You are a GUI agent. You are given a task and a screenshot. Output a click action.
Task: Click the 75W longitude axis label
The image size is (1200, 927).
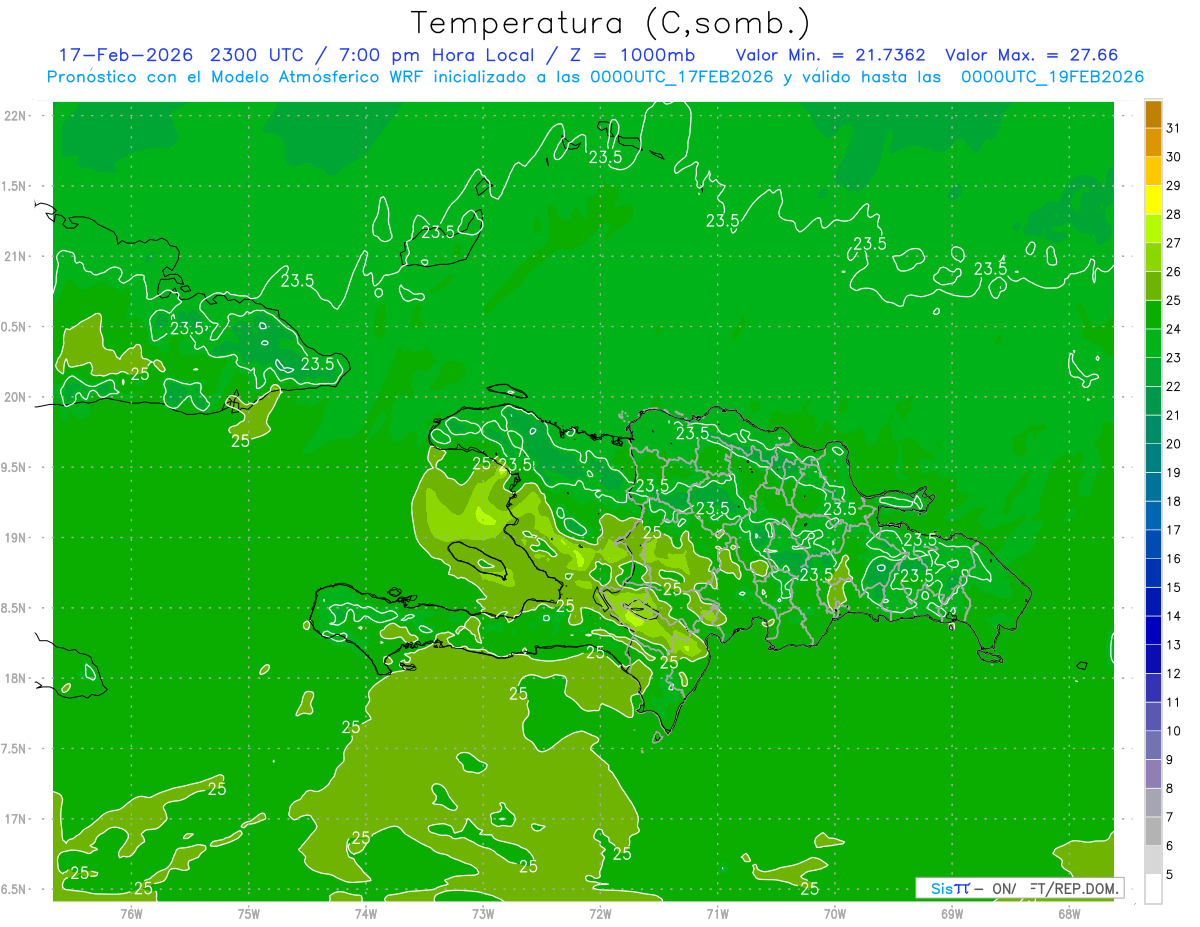249,914
